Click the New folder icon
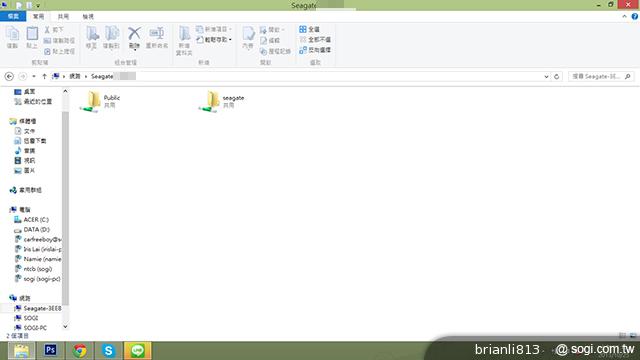640x360 pixels. click(x=184, y=34)
